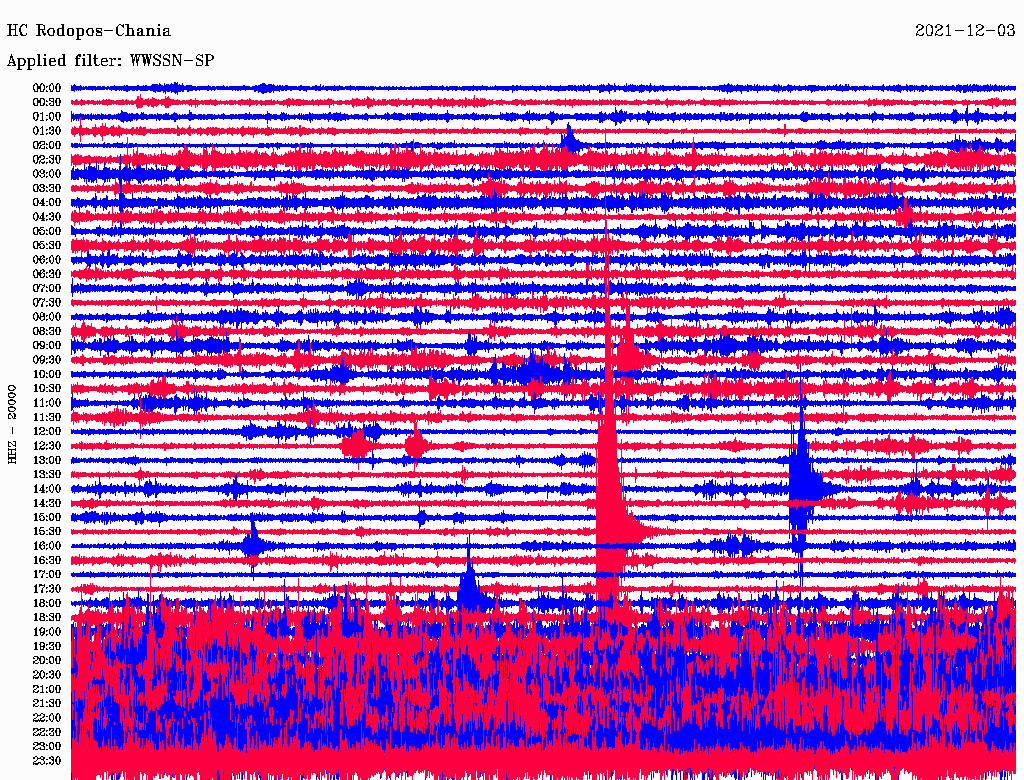Click the 04:30 time label
This screenshot has width=1024, height=780.
(x=47, y=217)
